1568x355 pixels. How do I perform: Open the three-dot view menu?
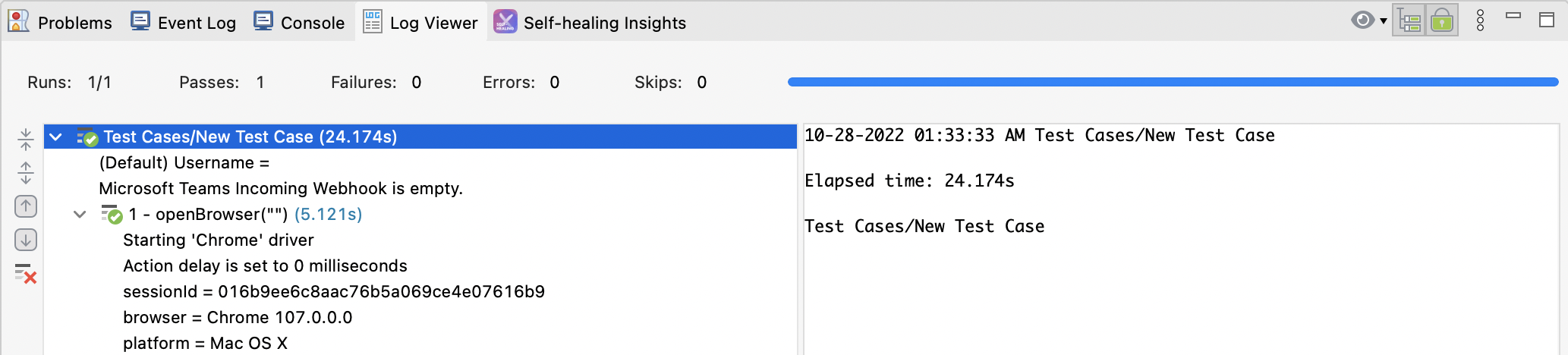(x=1480, y=20)
